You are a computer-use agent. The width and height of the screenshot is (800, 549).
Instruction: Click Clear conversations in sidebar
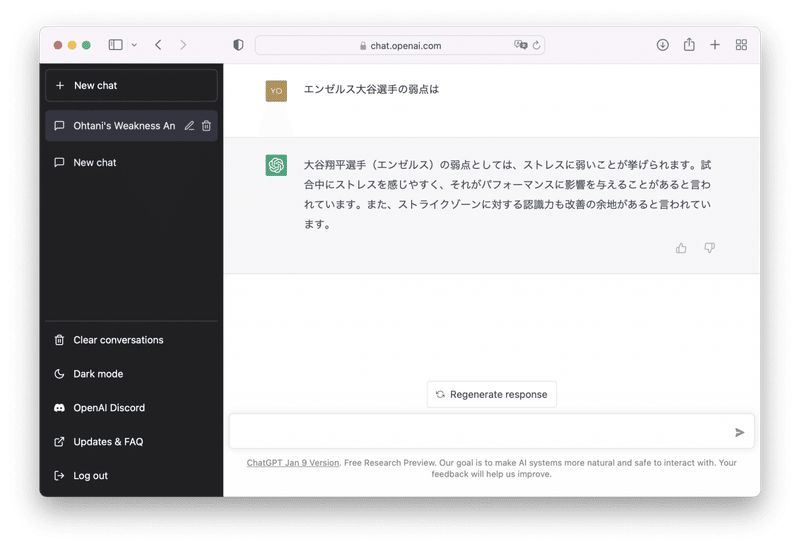coord(132,340)
